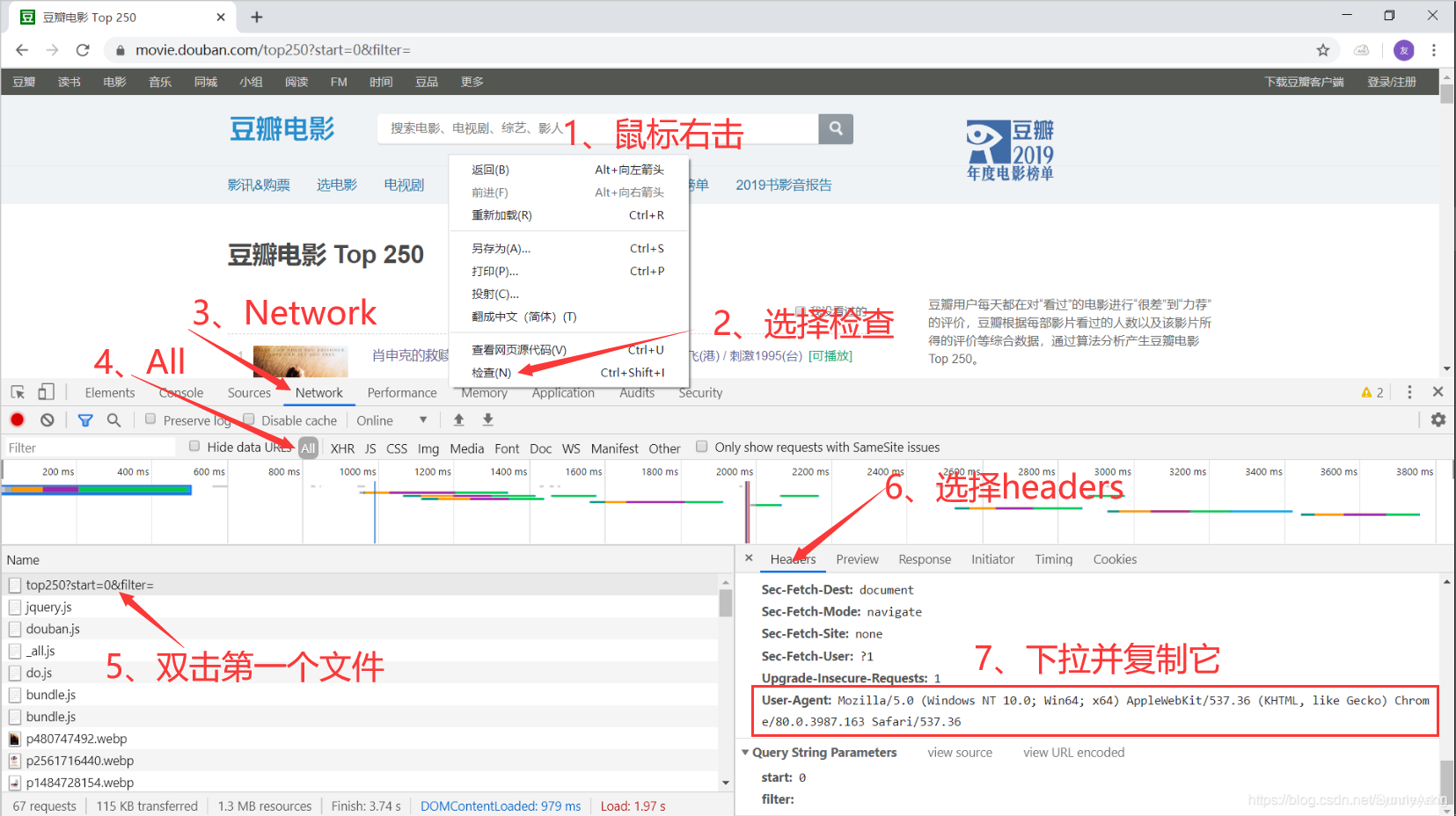Open network search magnifier
The width and height of the screenshot is (1456, 816).
click(x=113, y=420)
